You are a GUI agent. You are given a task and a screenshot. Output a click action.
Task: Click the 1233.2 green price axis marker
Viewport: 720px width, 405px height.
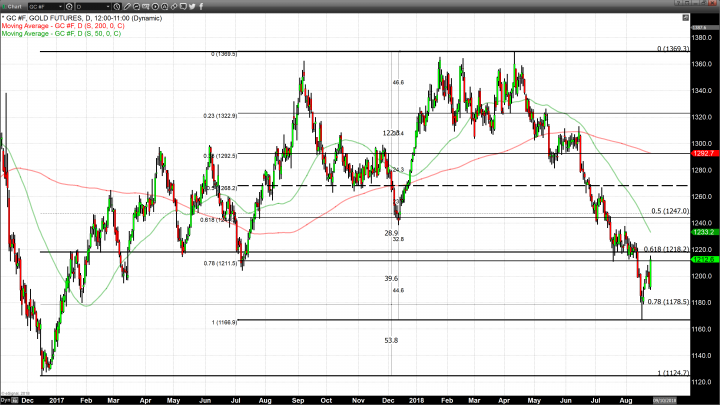(703, 232)
